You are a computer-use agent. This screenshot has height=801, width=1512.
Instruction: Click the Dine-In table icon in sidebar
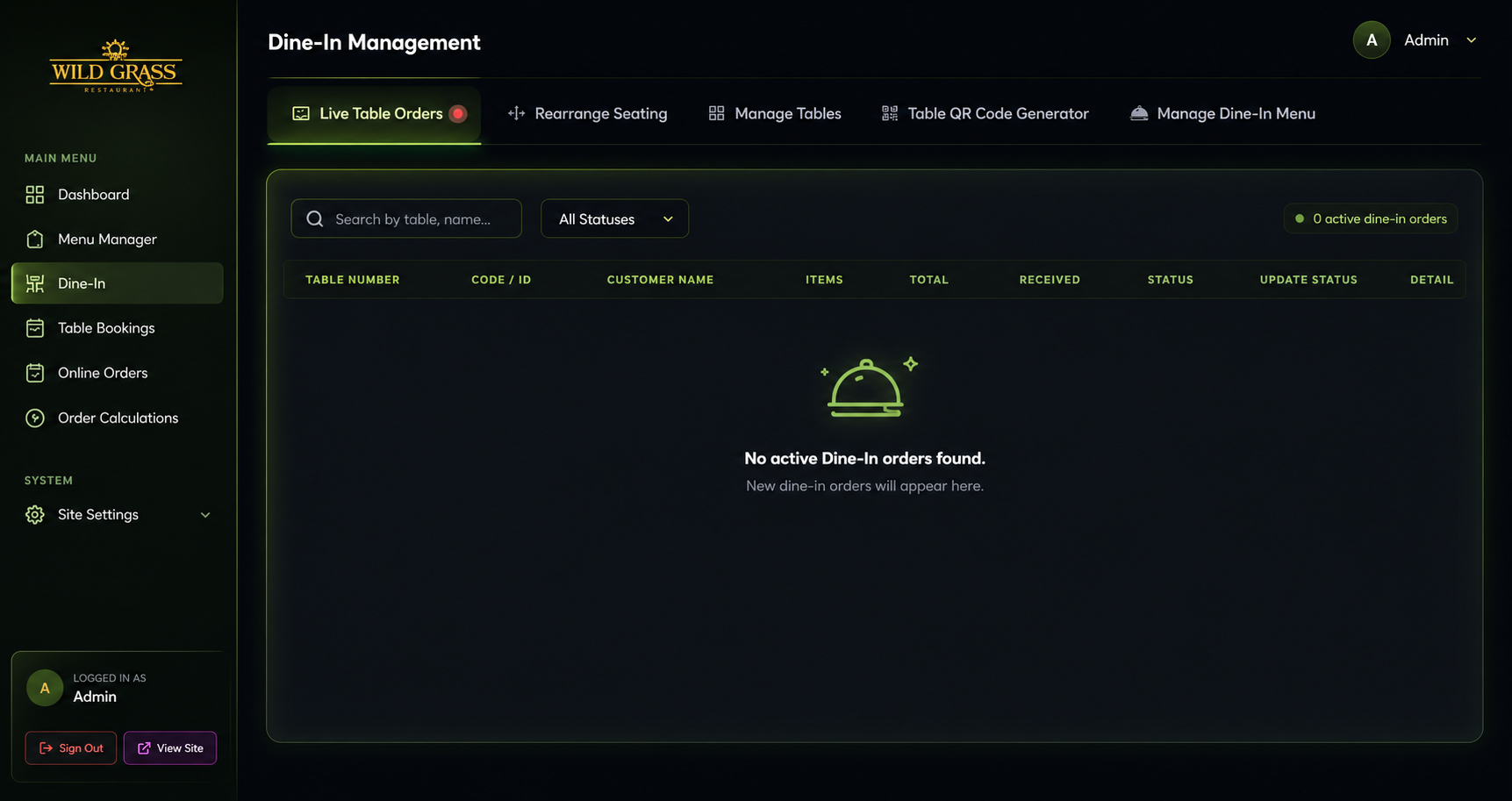tap(35, 283)
